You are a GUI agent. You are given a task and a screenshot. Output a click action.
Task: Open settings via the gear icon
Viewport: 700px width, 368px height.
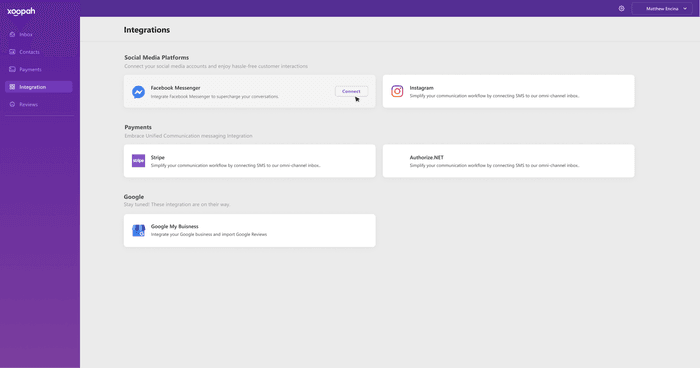pyautogui.click(x=621, y=8)
